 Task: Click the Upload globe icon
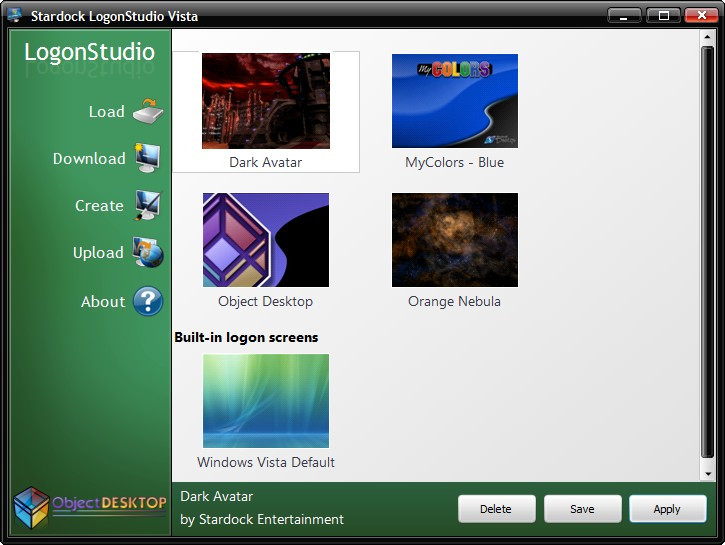[148, 252]
